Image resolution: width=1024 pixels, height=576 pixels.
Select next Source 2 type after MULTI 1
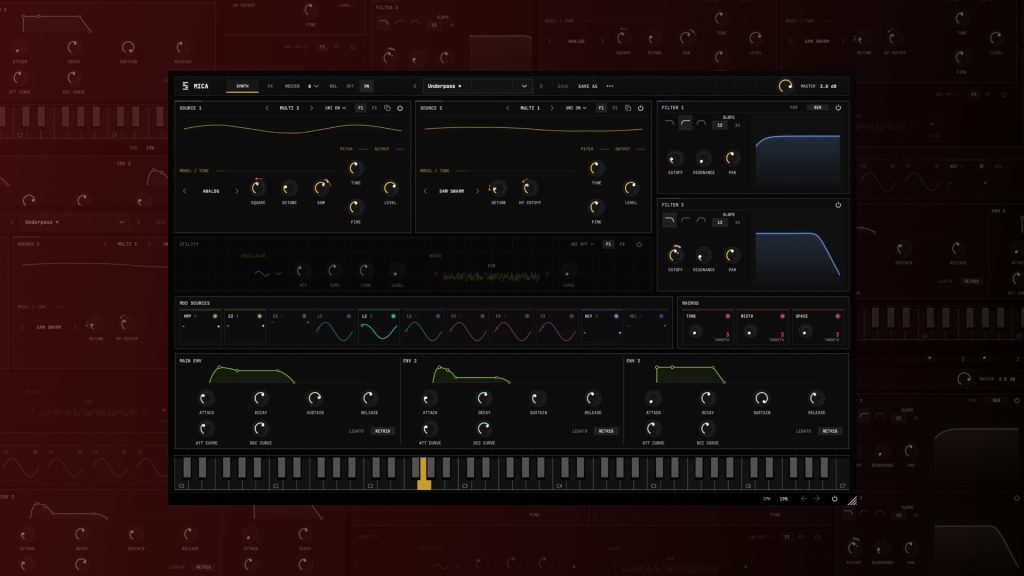pyautogui.click(x=552, y=108)
